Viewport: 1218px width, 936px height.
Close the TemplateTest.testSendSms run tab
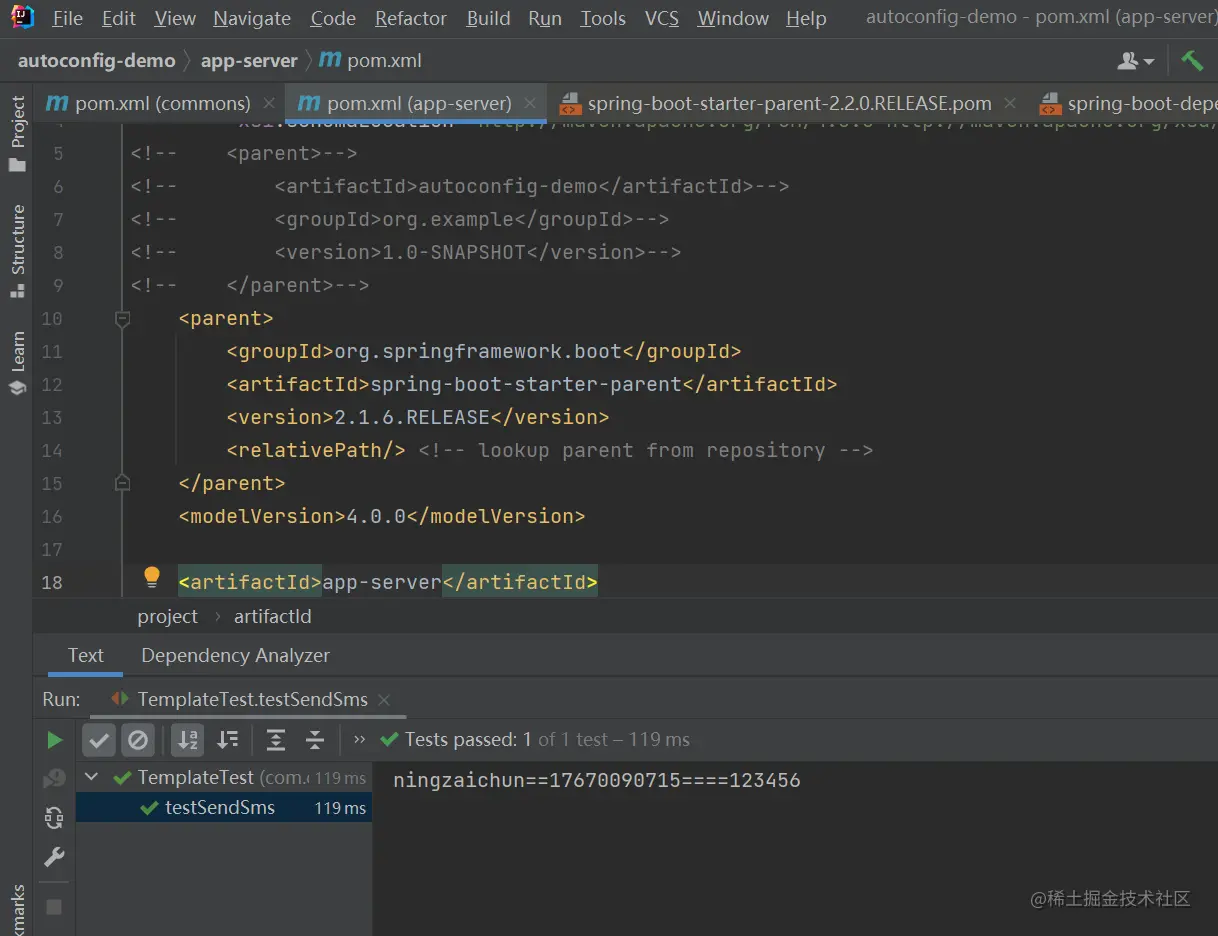[x=385, y=700]
